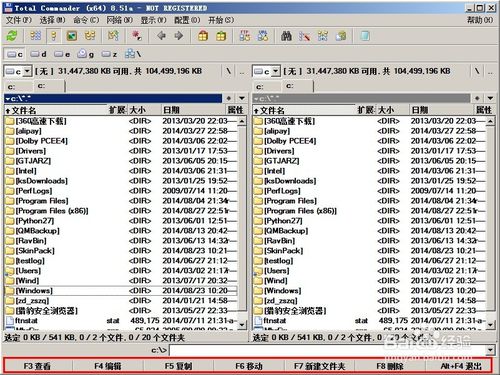This screenshot has height=375, width=500.
Task: Open right panel directory history arrow
Action: [490, 98]
